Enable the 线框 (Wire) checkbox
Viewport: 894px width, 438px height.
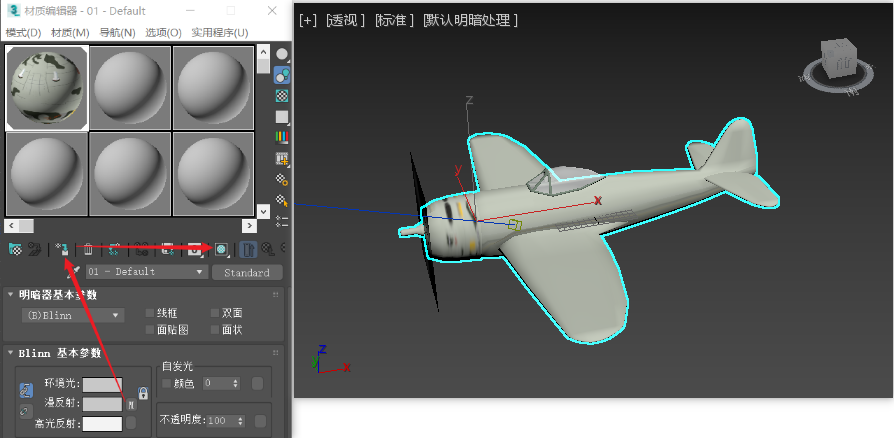click(151, 313)
